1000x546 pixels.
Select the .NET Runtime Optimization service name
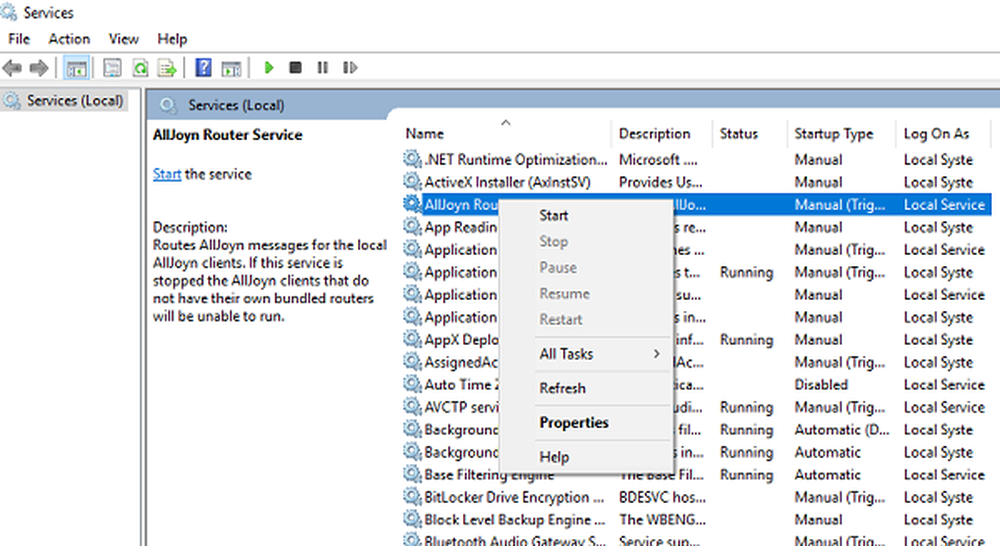516,159
